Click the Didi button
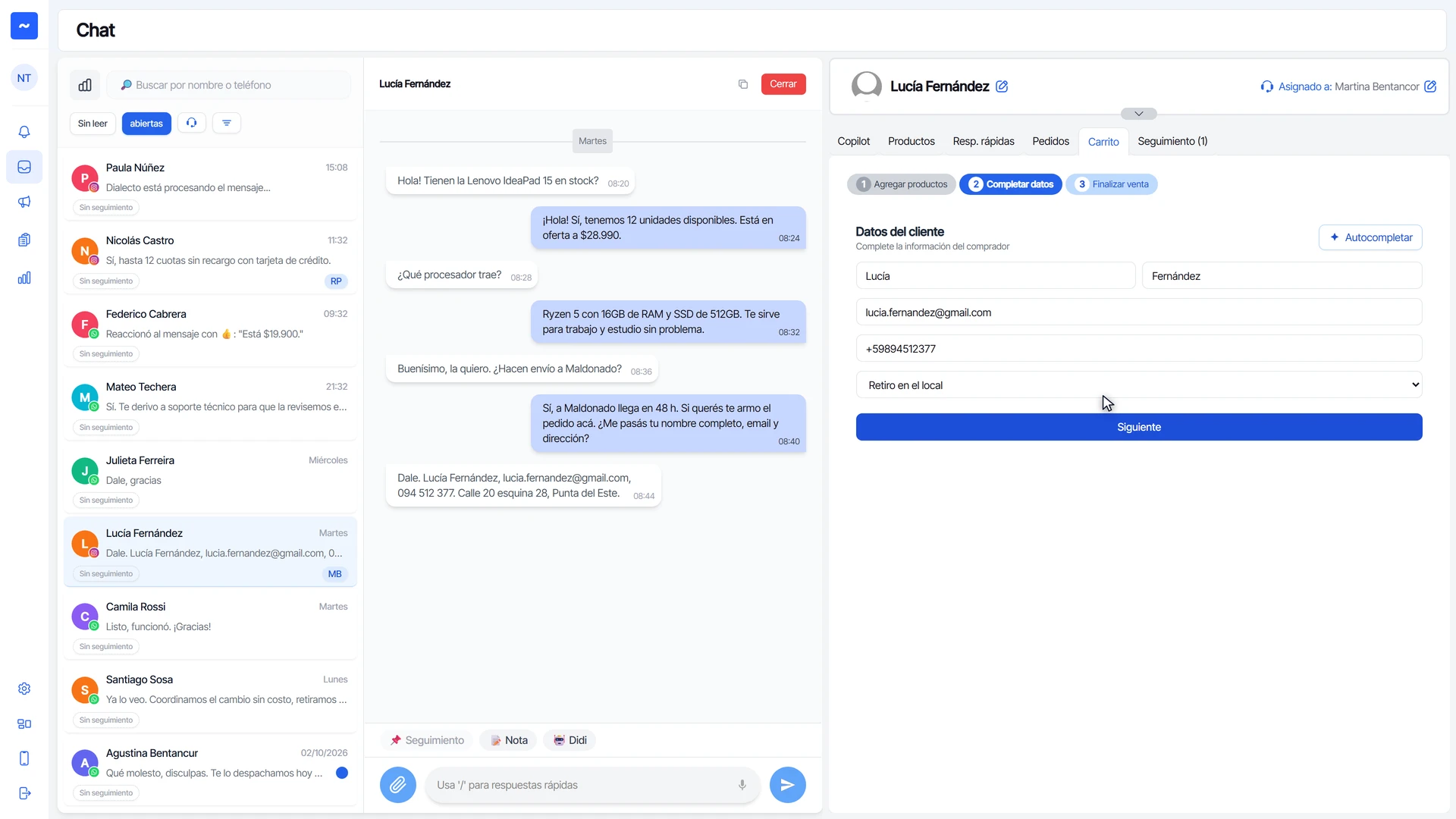This screenshot has height=819, width=1456. [x=570, y=740]
